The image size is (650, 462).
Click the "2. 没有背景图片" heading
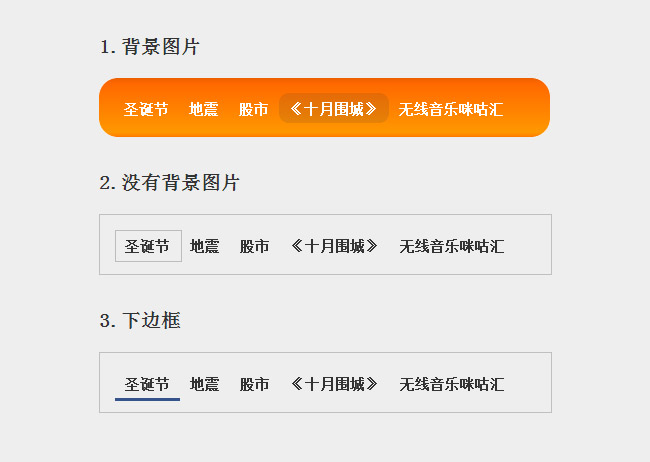coord(170,183)
